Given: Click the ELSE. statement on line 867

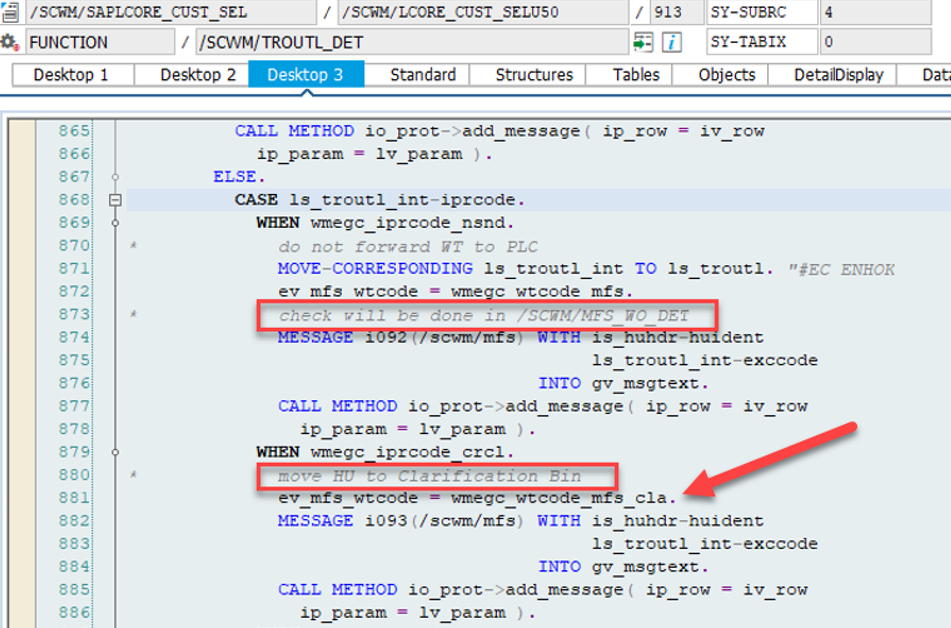Looking at the screenshot, I should (x=239, y=177).
